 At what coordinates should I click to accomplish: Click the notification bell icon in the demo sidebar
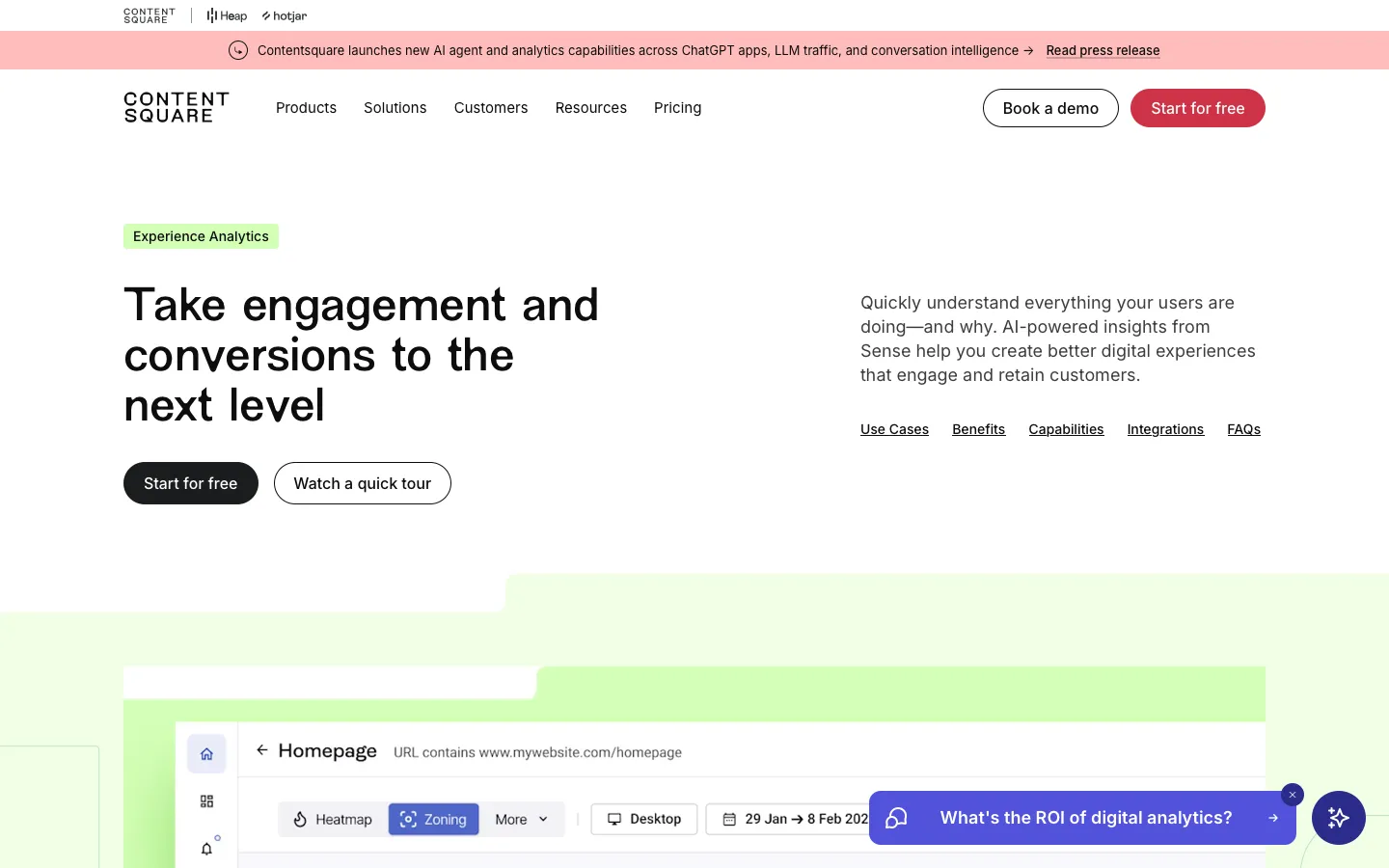click(x=206, y=849)
